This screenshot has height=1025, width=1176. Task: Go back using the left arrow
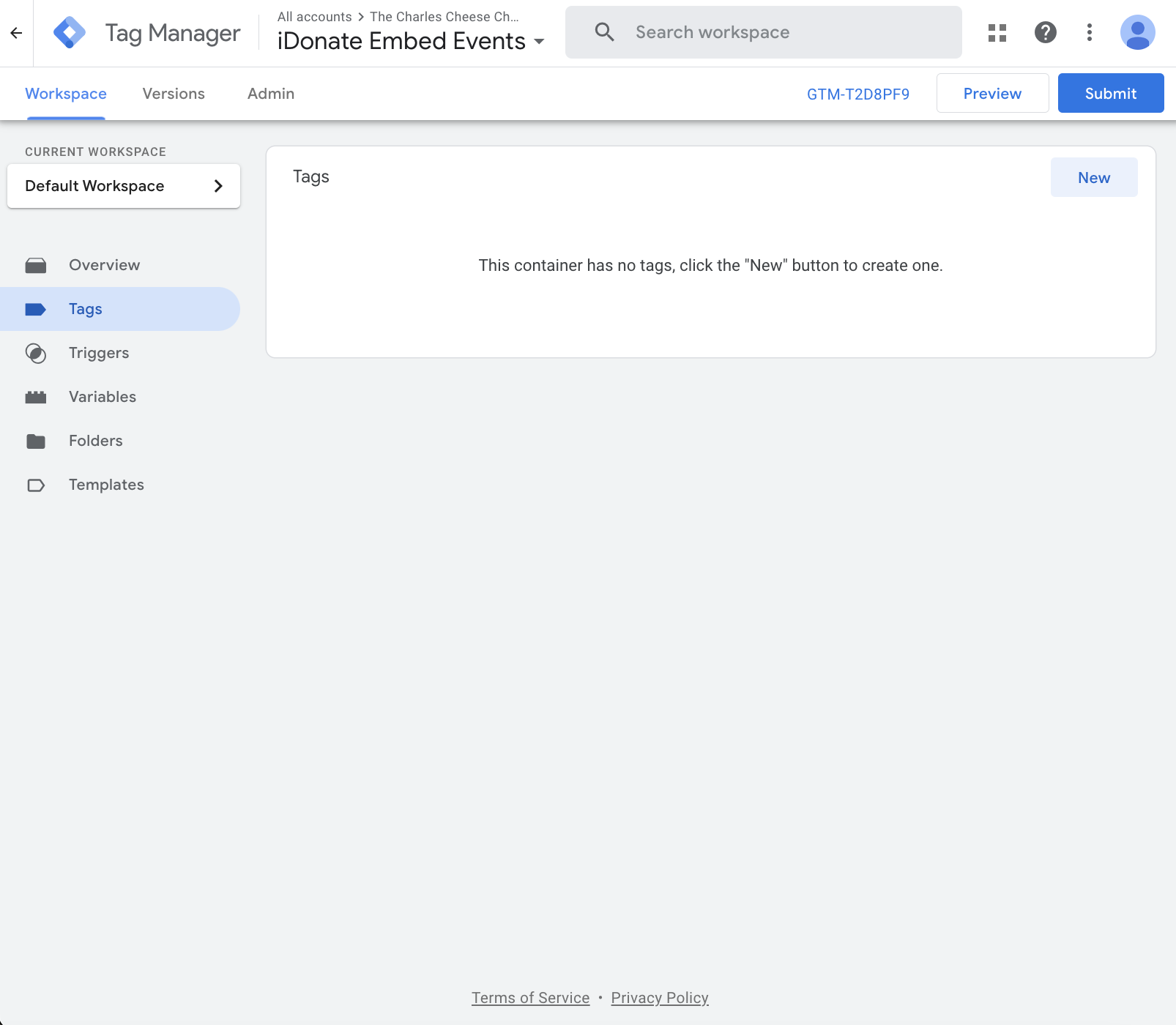tap(16, 33)
